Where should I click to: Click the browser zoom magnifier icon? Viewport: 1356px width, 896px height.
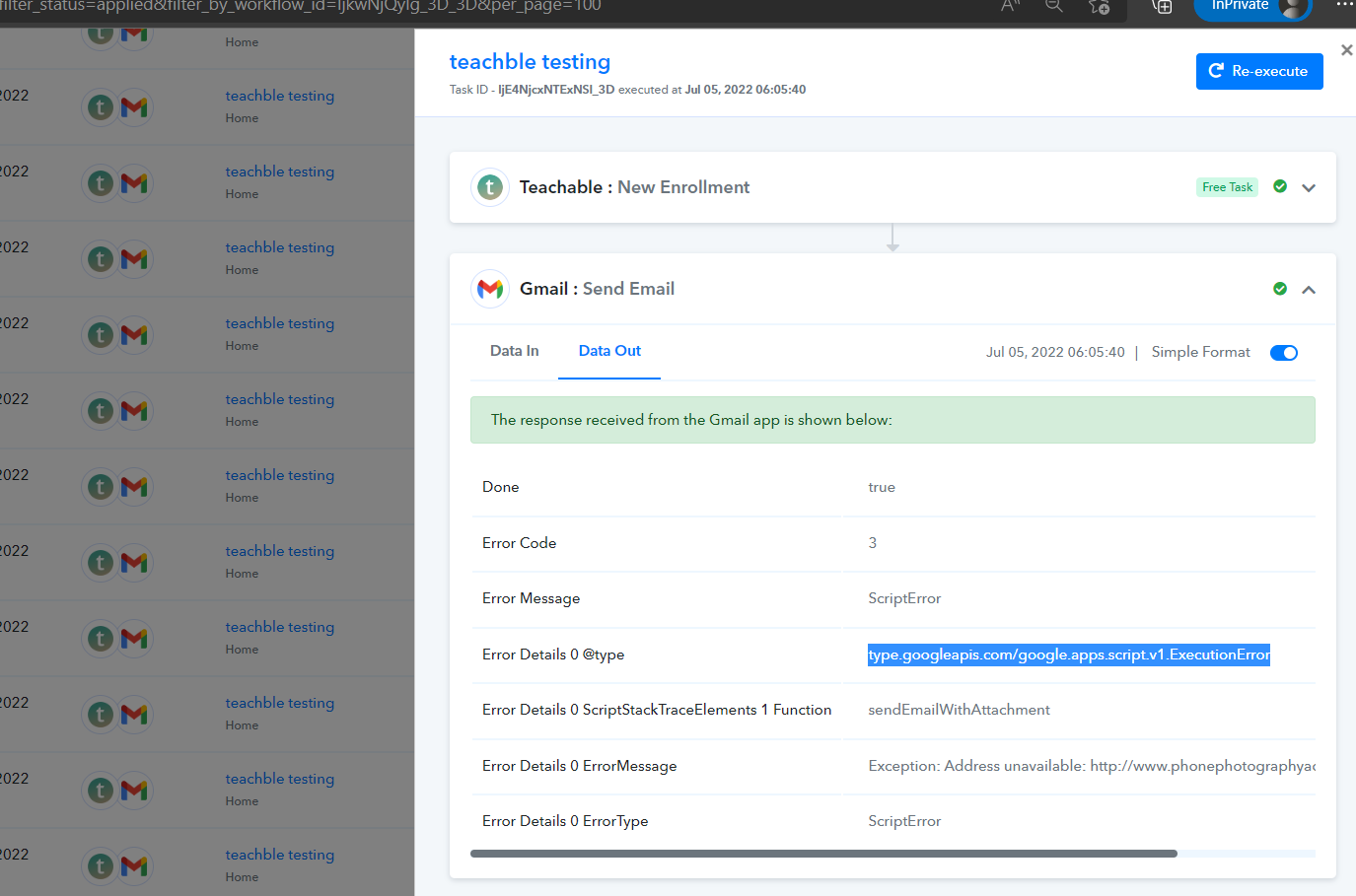1054,6
